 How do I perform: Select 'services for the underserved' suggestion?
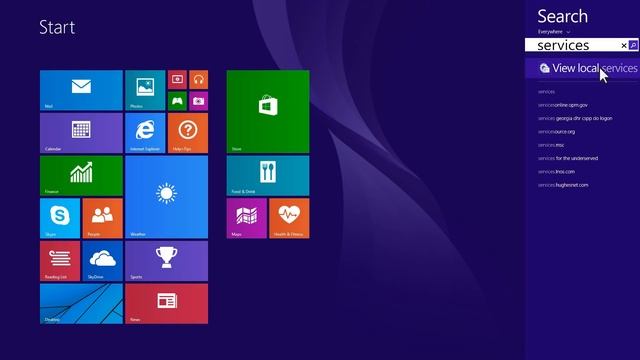(x=568, y=158)
